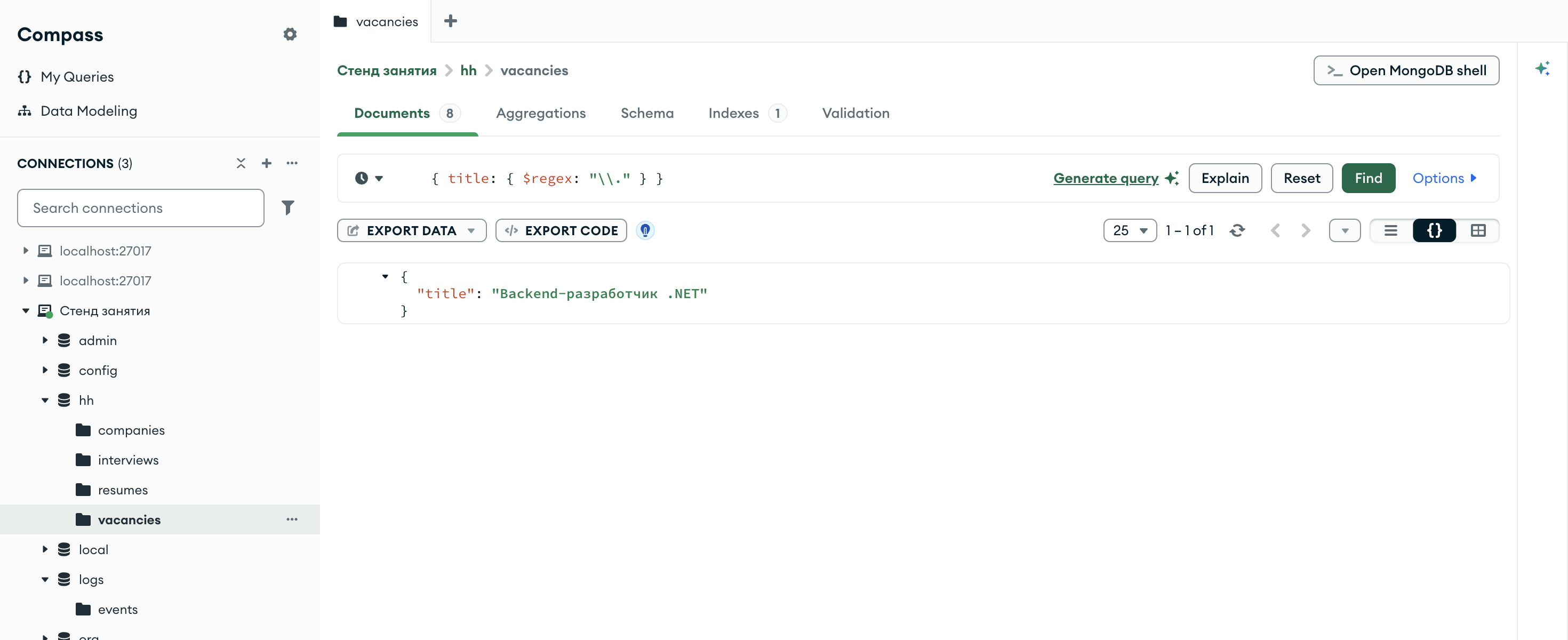Go to next page of results

pos(1306,230)
